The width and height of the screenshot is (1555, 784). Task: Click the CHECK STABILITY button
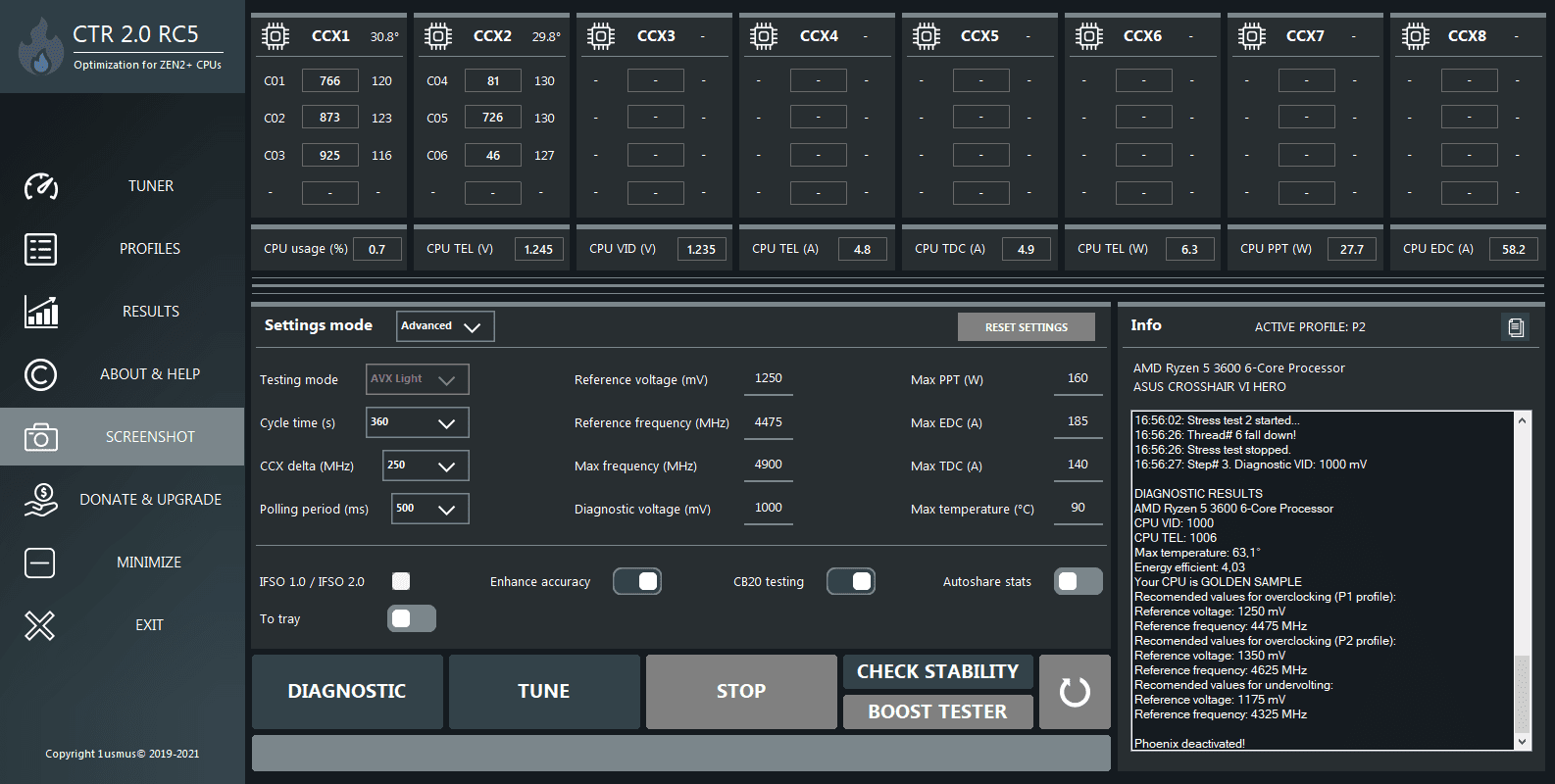click(938, 672)
